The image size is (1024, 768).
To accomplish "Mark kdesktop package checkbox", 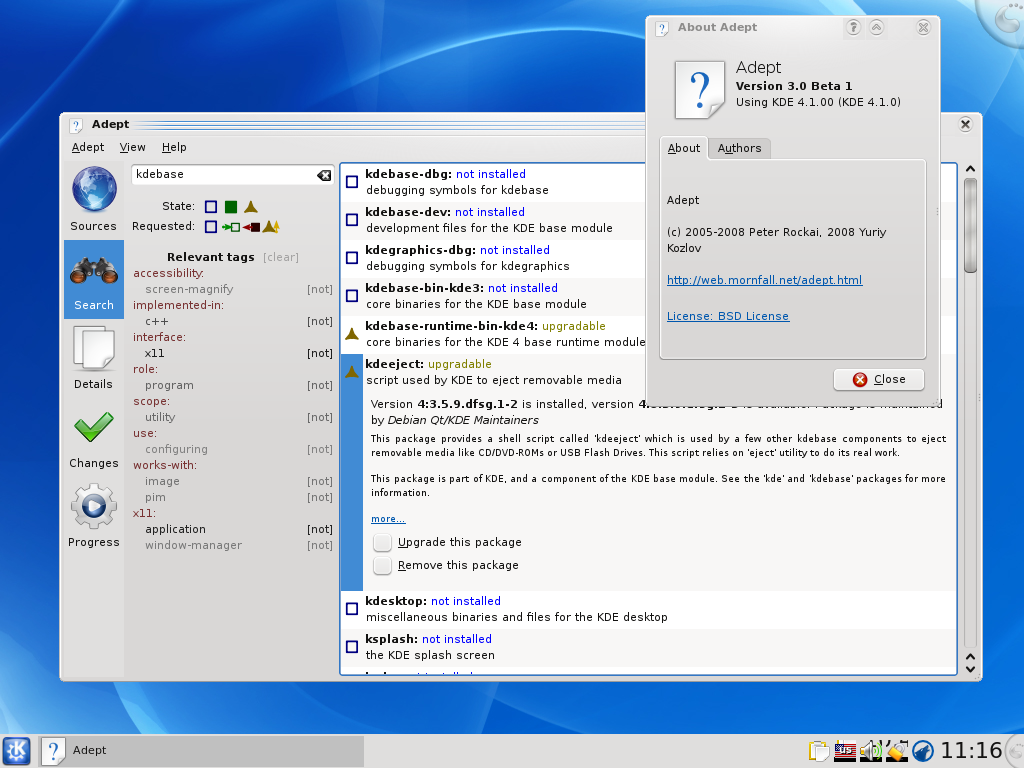I will click(x=352, y=609).
